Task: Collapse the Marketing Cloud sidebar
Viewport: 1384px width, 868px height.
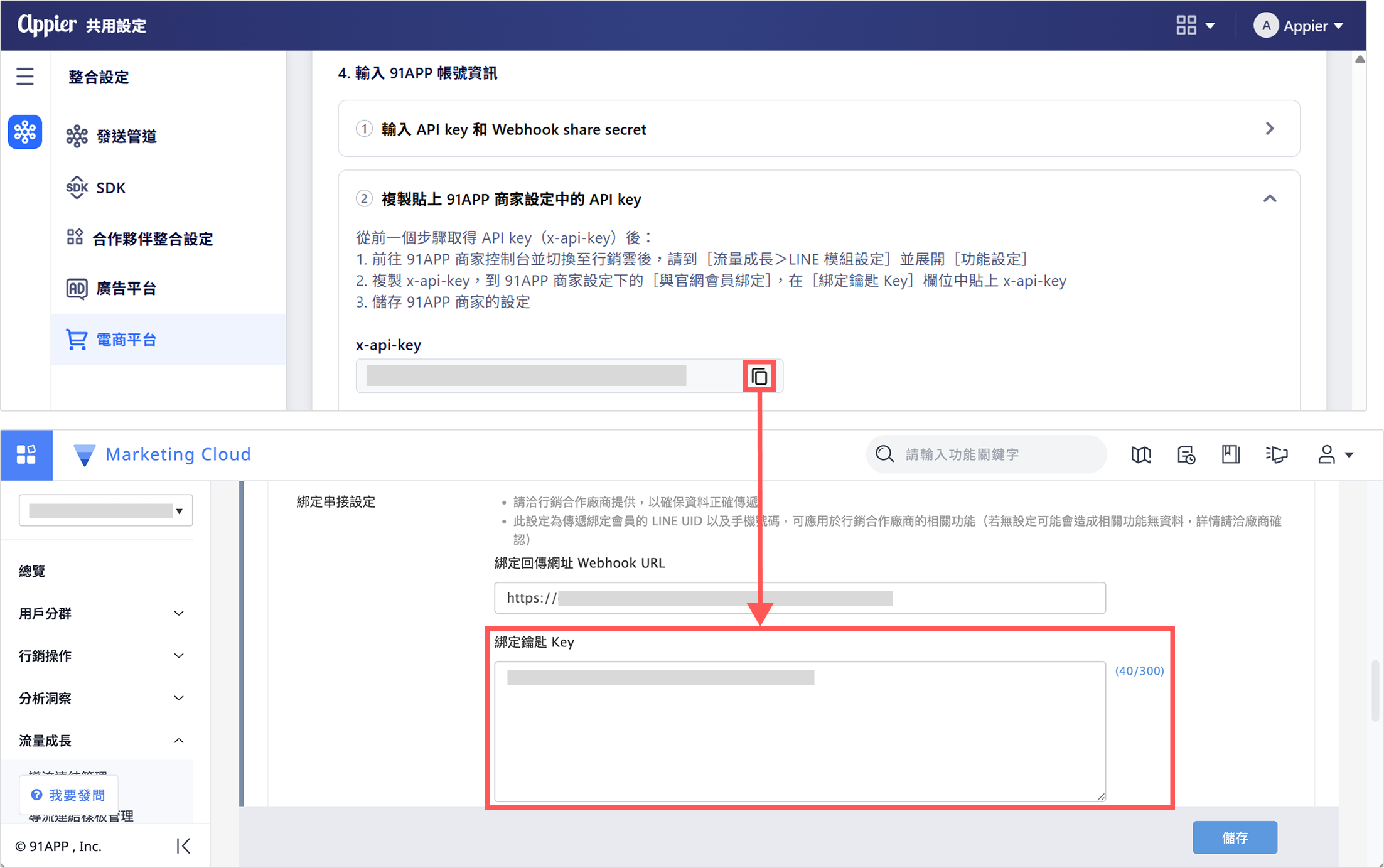Action: 183,846
